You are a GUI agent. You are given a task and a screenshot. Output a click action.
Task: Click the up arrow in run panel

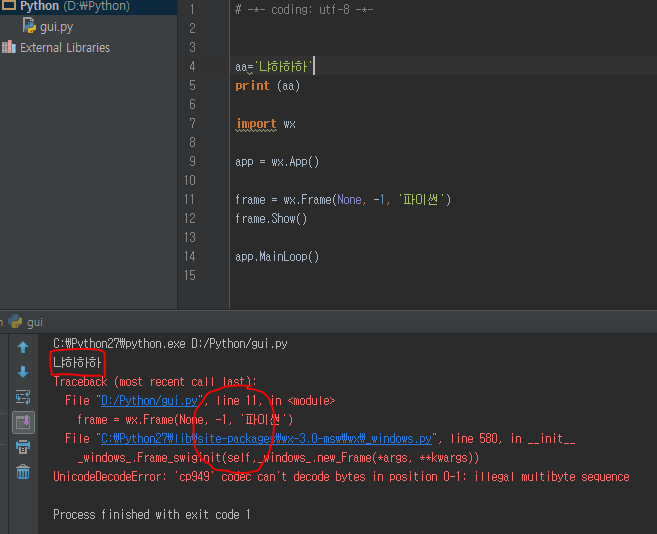tap(23, 347)
